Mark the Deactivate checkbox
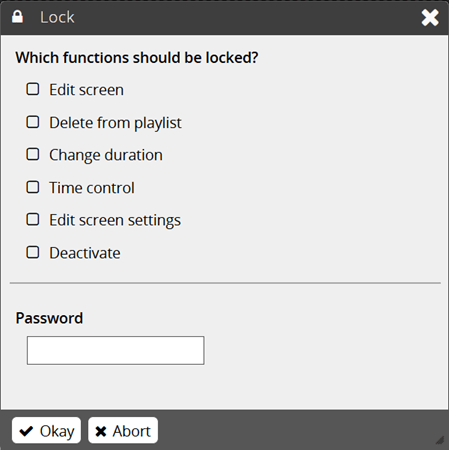Screen dimensions: 449x450 click(x=33, y=252)
